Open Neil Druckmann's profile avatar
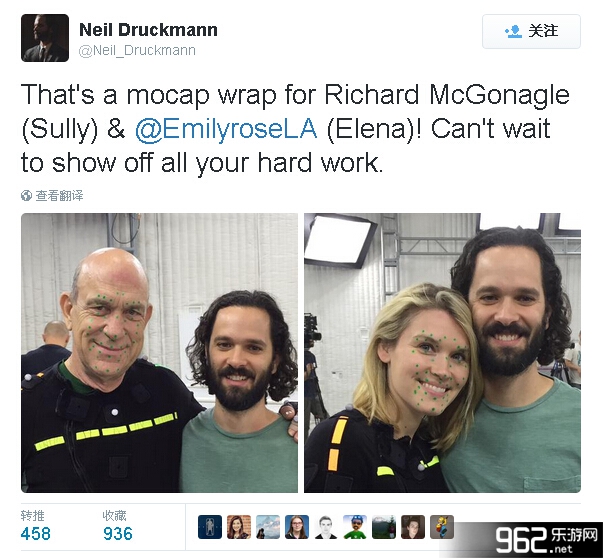Screen dimensions: 603x558 pyautogui.click(x=45, y=38)
